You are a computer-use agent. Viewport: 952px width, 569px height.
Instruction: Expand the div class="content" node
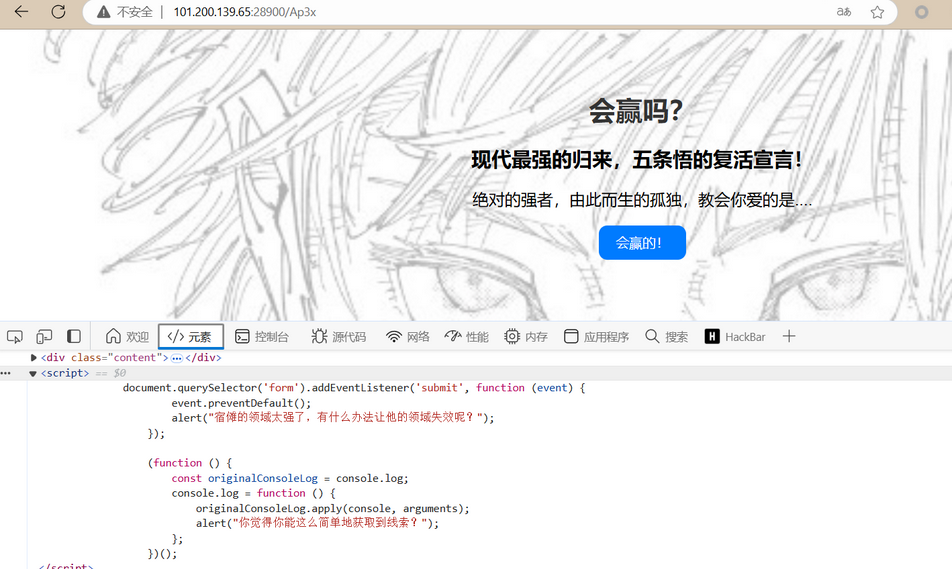pos(34,358)
